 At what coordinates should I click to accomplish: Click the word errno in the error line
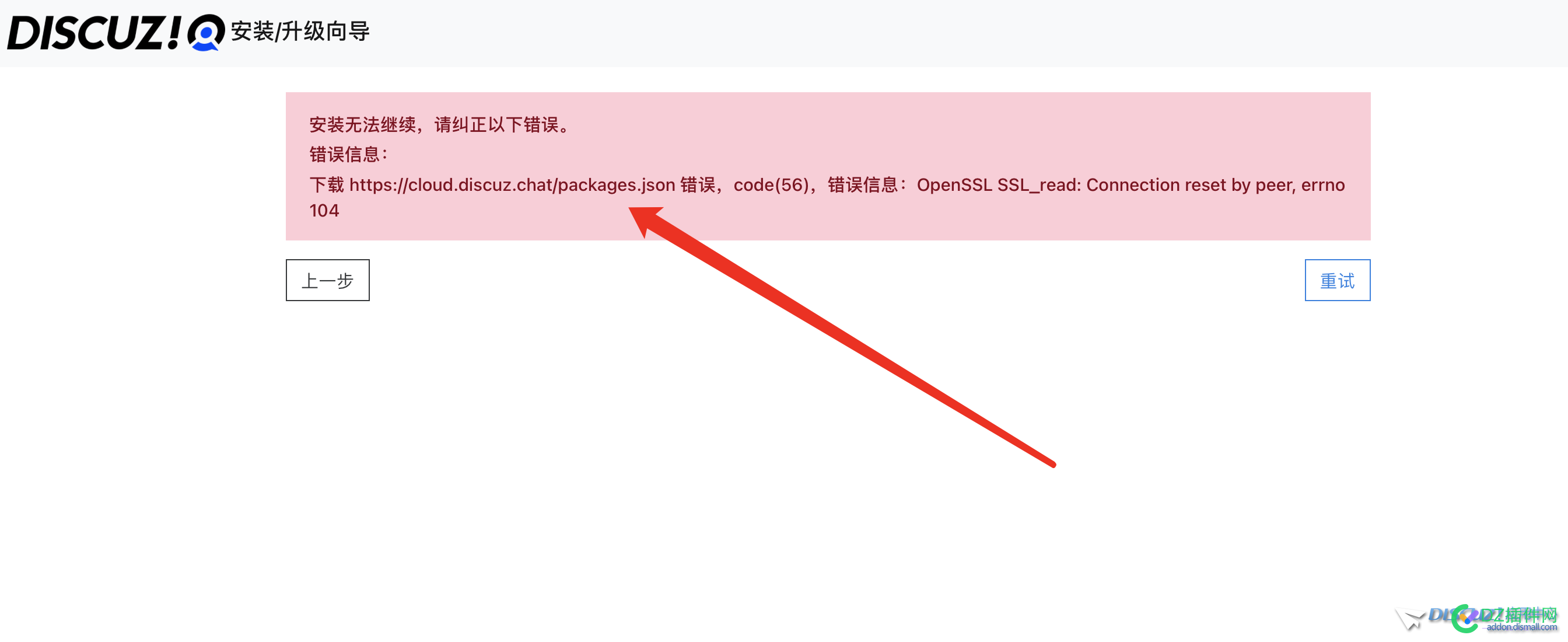[1322, 184]
